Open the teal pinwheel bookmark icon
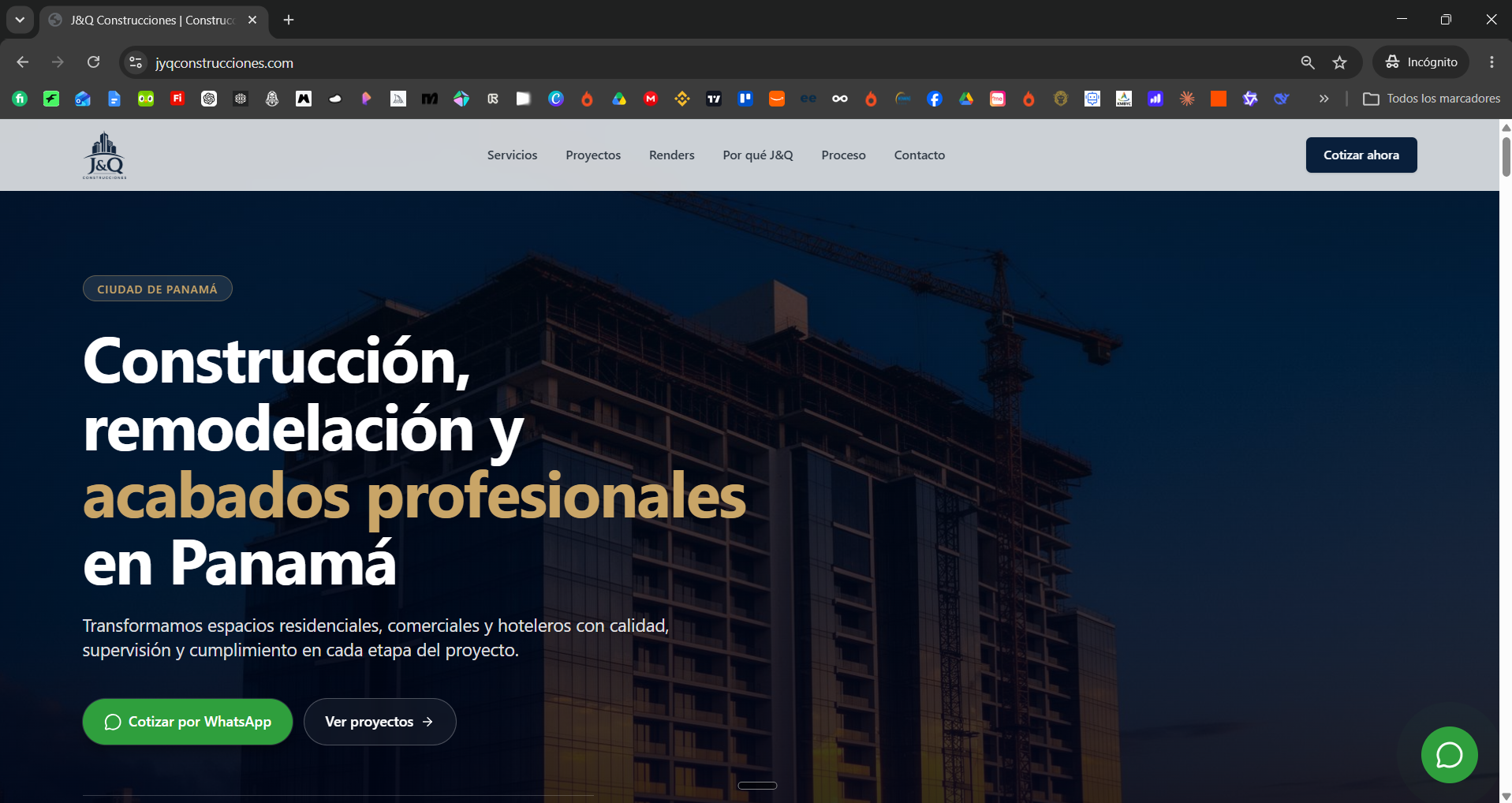 (461, 99)
